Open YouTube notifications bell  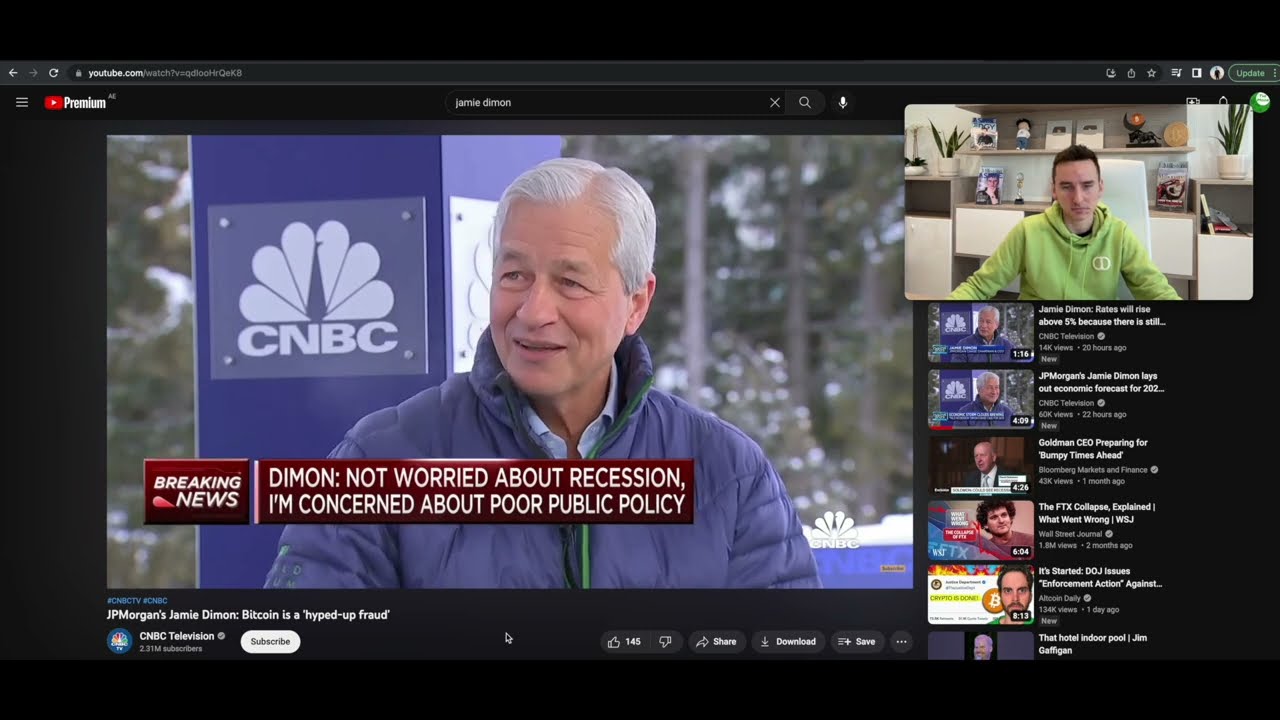point(1223,102)
